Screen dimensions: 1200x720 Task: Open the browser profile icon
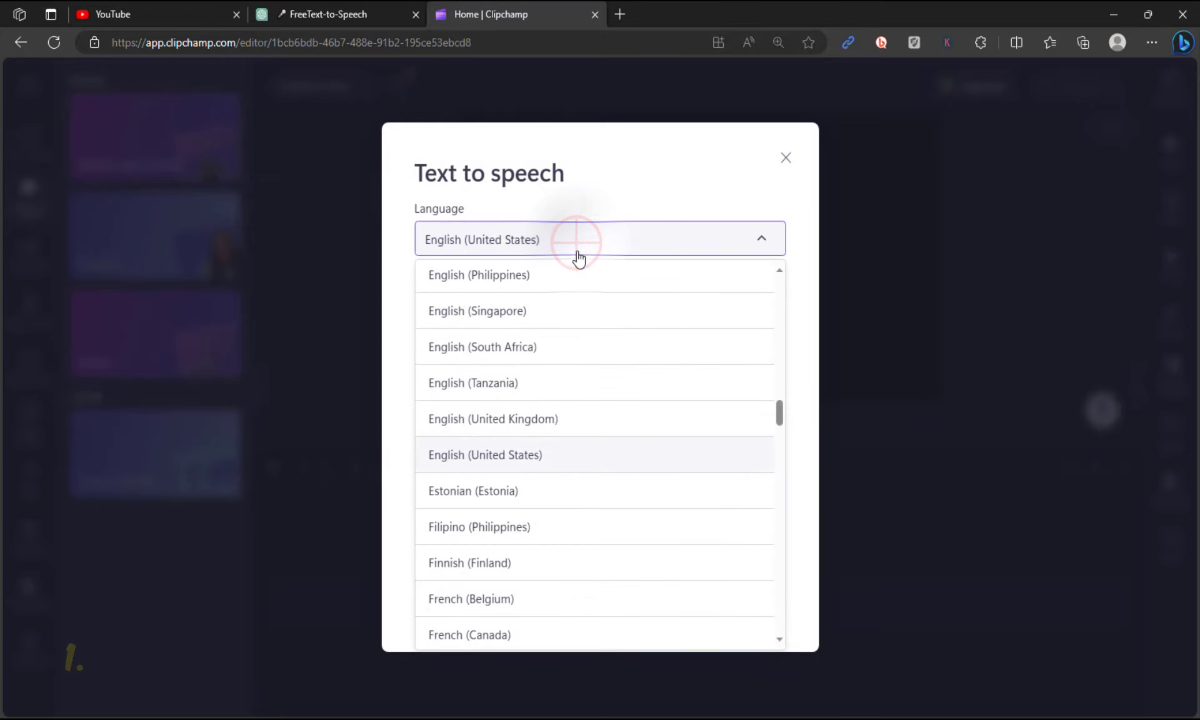coord(1117,42)
